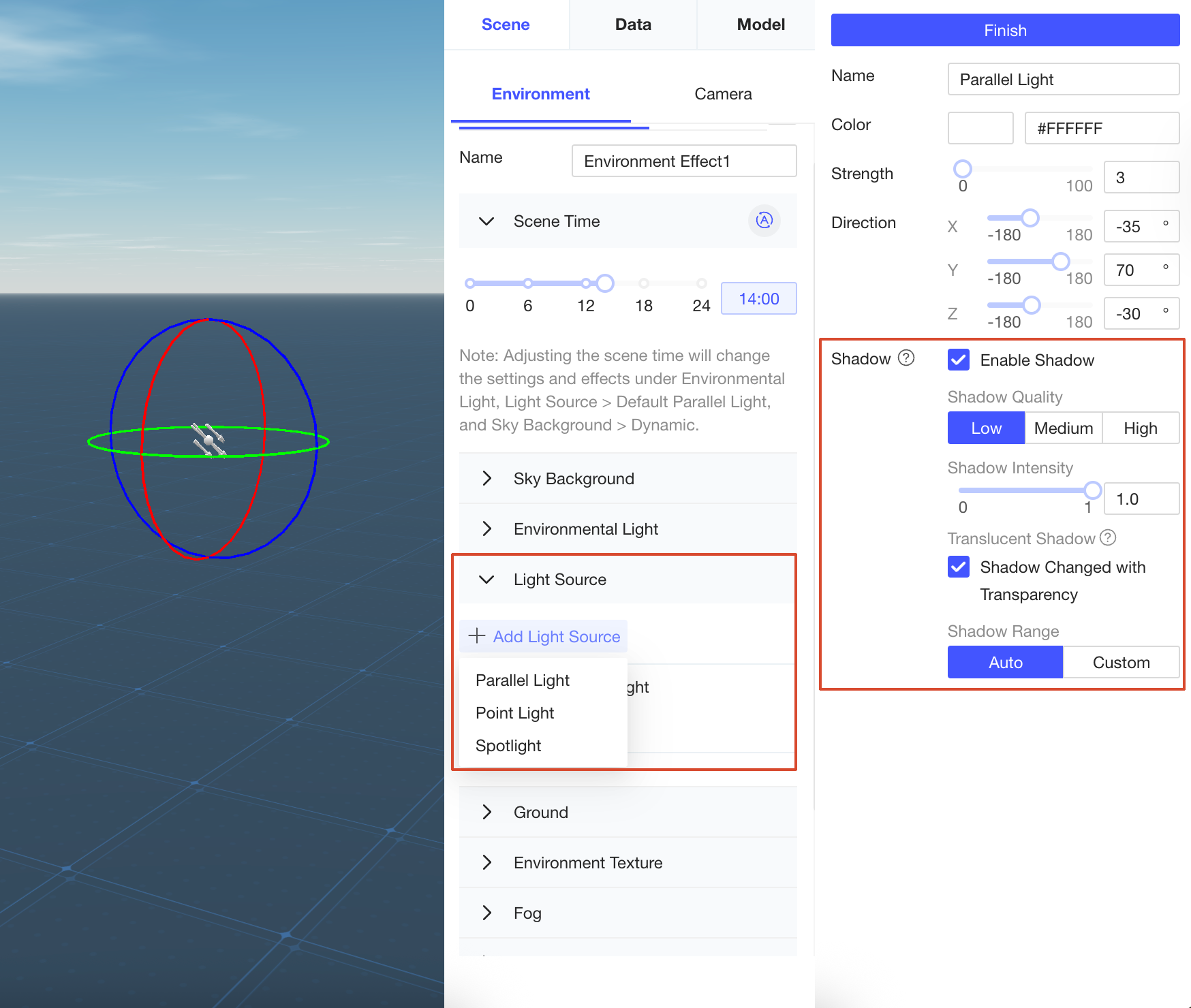Click the white color swatch
The image size is (1191, 1008).
tap(980, 128)
